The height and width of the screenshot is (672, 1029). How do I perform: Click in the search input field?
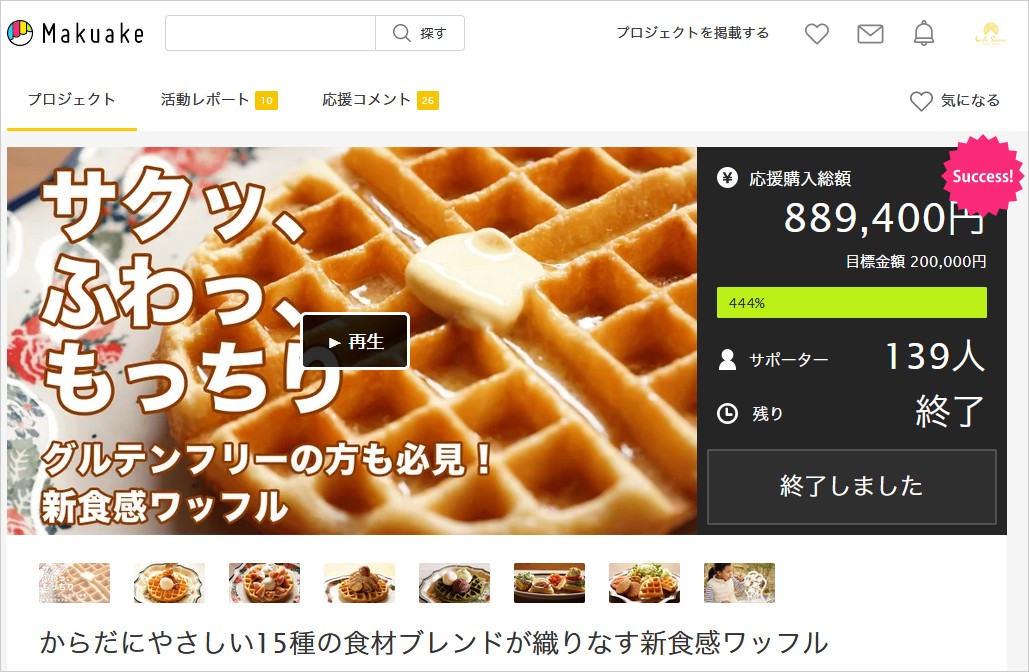270,33
